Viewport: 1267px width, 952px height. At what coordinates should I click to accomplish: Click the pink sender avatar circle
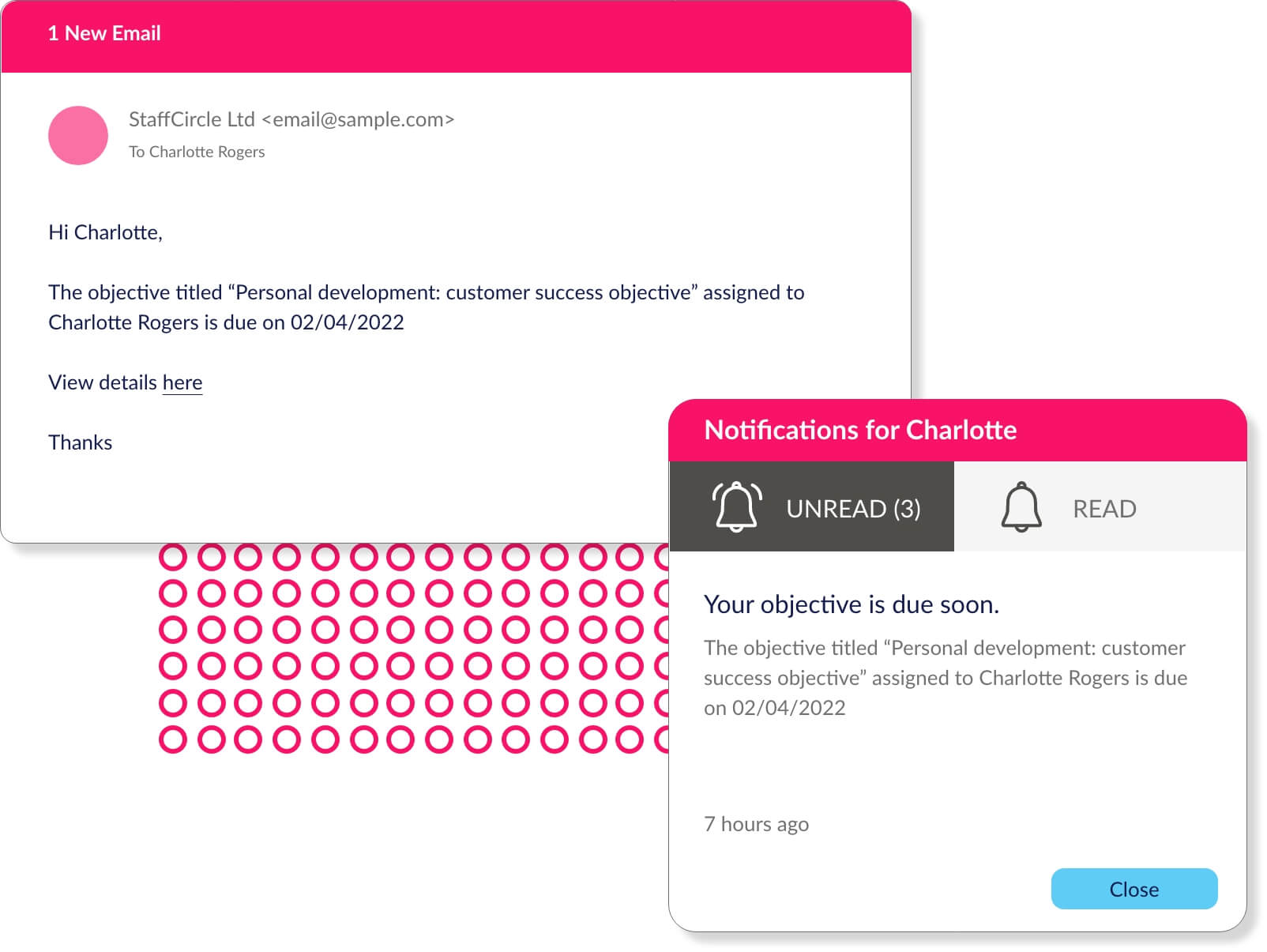point(78,136)
